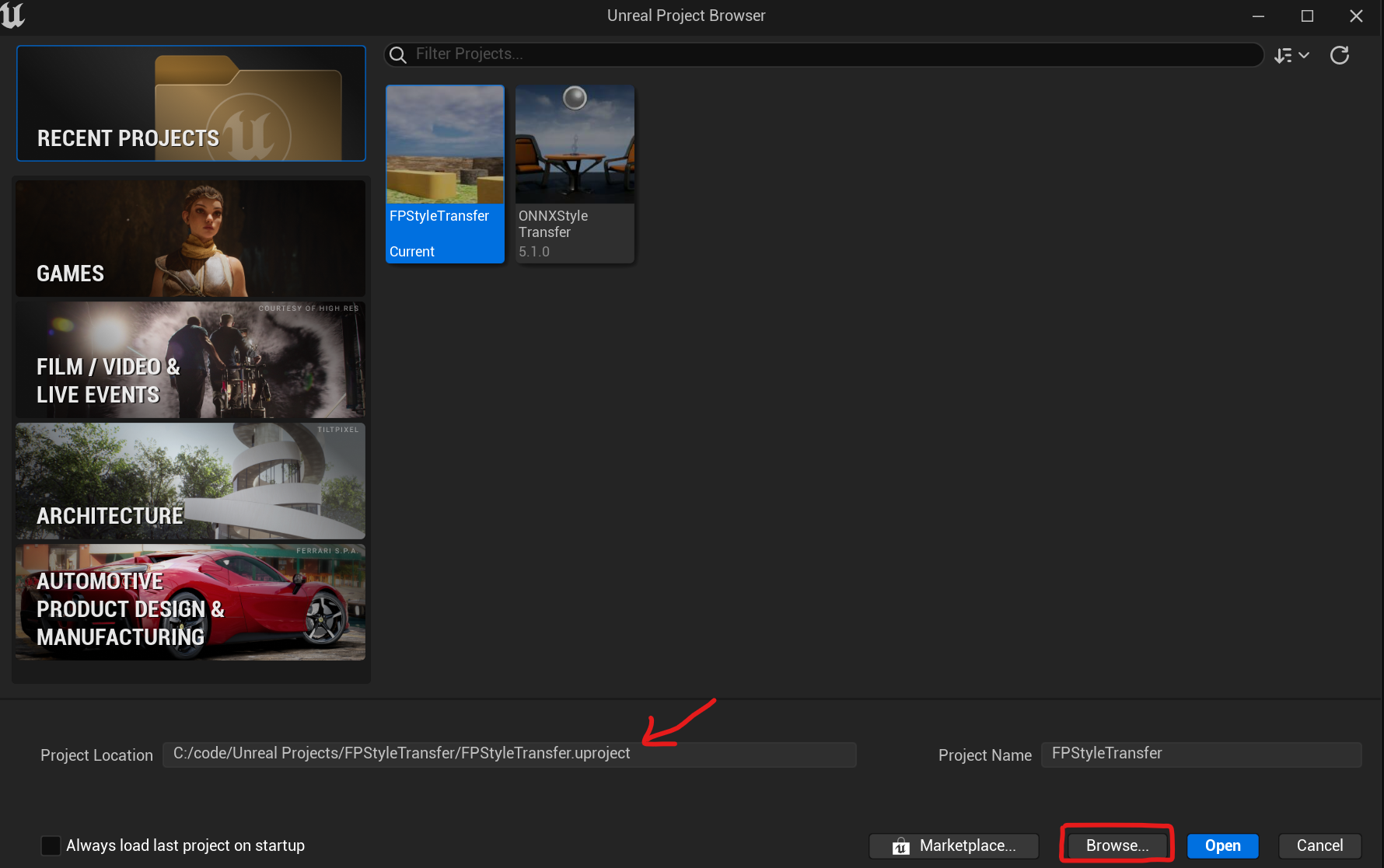Image resolution: width=1384 pixels, height=868 pixels.
Task: Click the Unreal Engine logo icon
Action: (12, 15)
